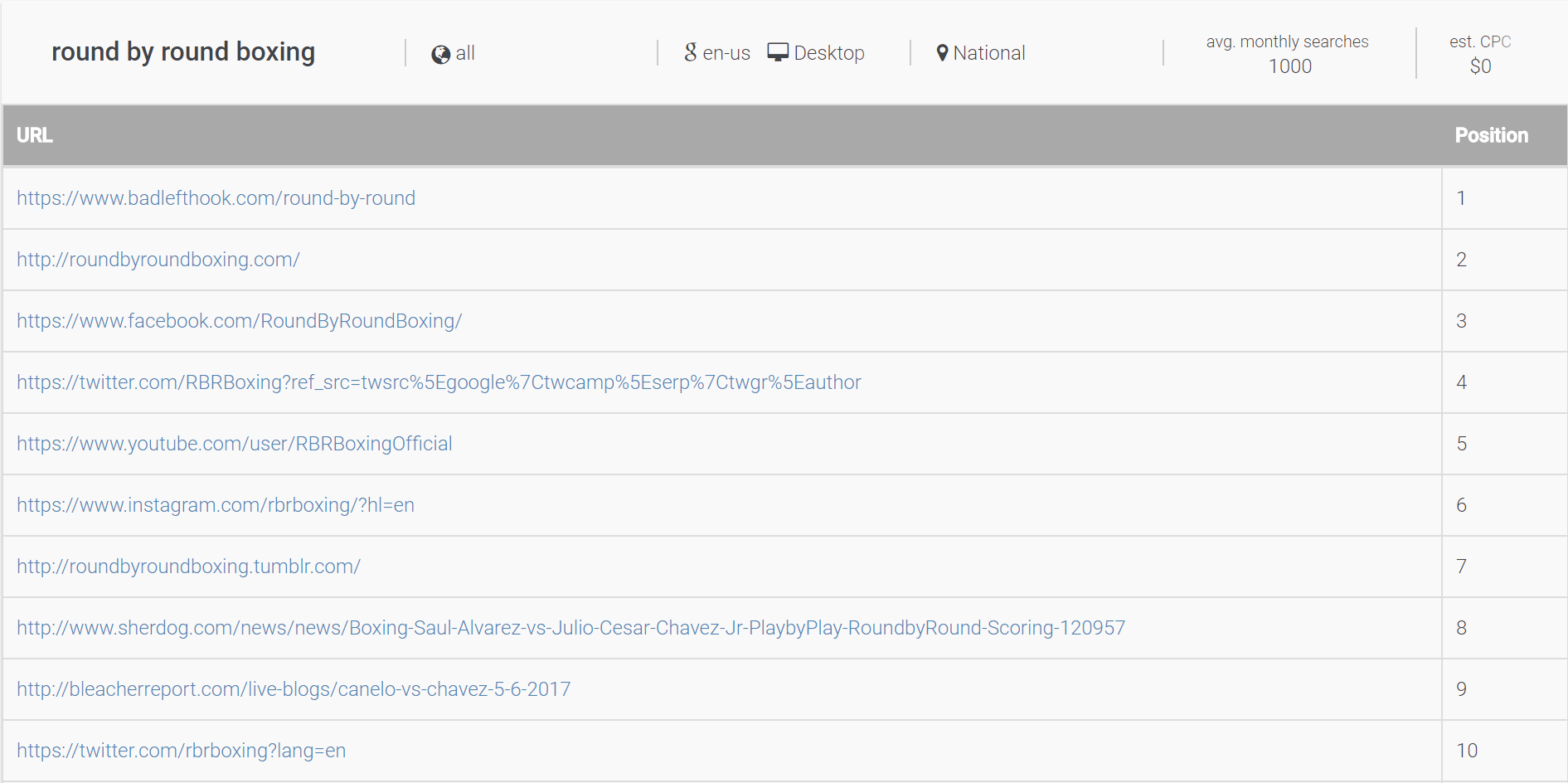This screenshot has height=783, width=1568.
Task: Click position cell 7 for Tumblr row
Action: tap(1504, 567)
